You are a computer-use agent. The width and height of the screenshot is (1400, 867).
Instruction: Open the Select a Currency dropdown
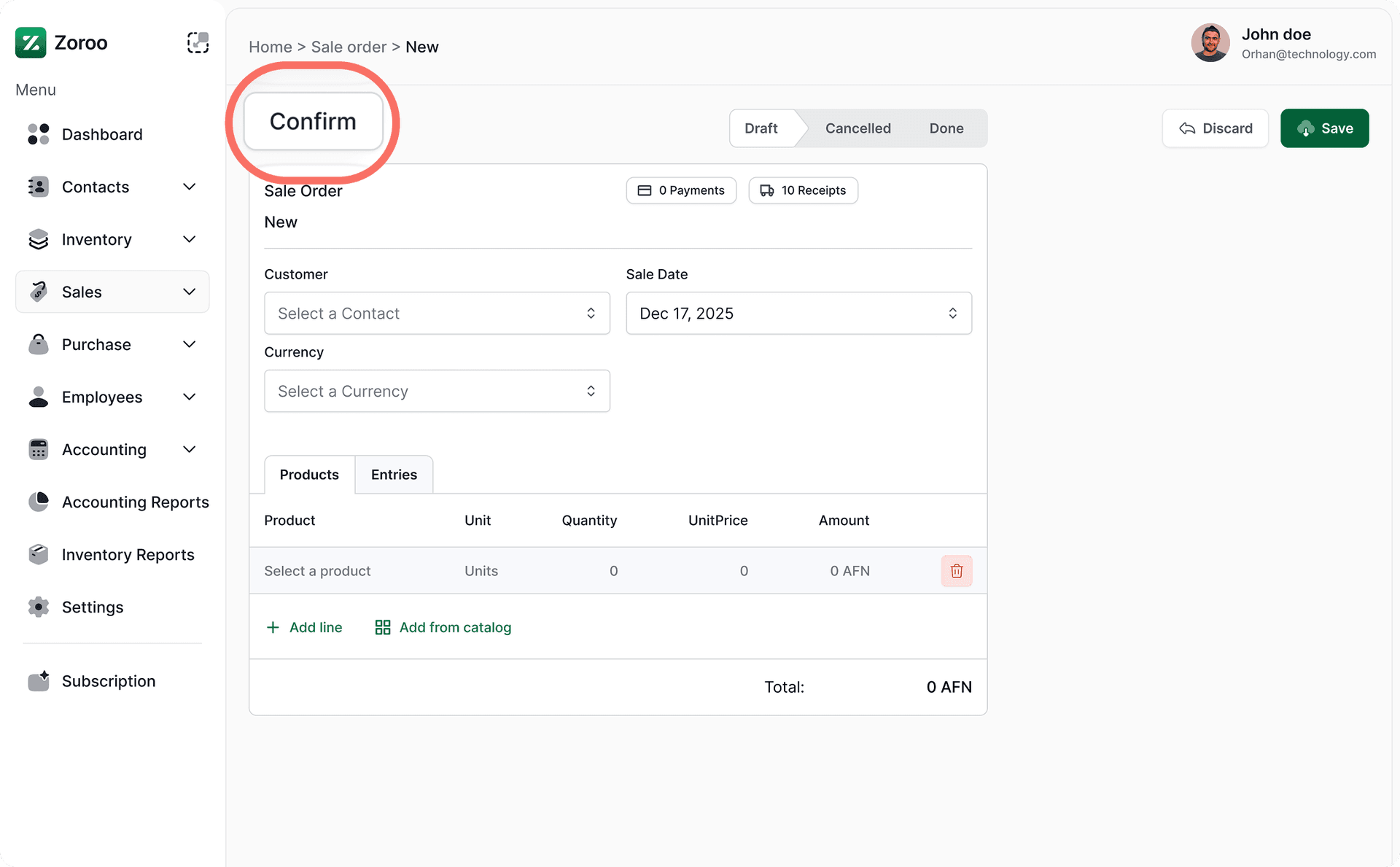point(437,391)
